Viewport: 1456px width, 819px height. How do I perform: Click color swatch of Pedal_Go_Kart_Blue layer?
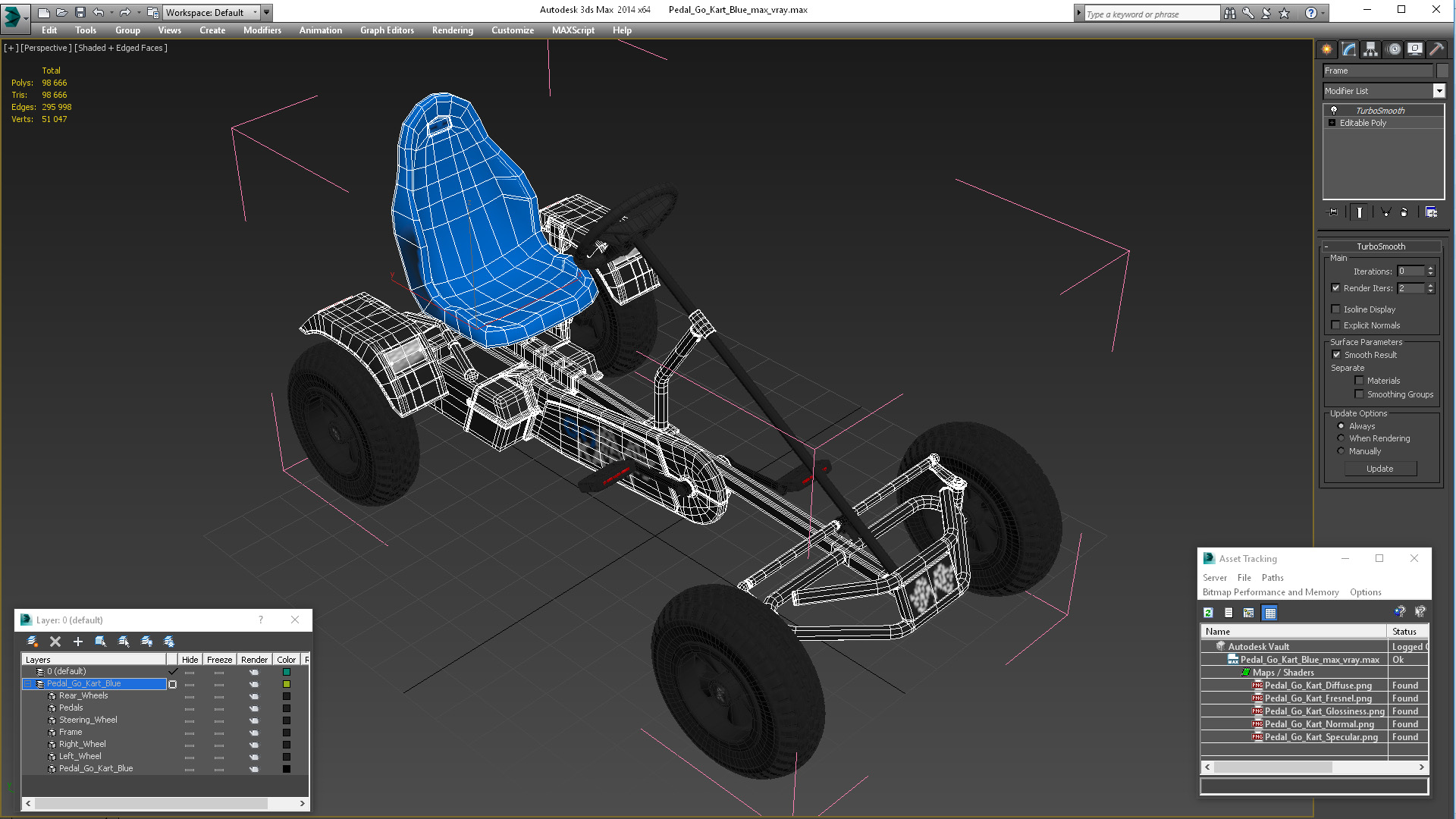pos(287,684)
